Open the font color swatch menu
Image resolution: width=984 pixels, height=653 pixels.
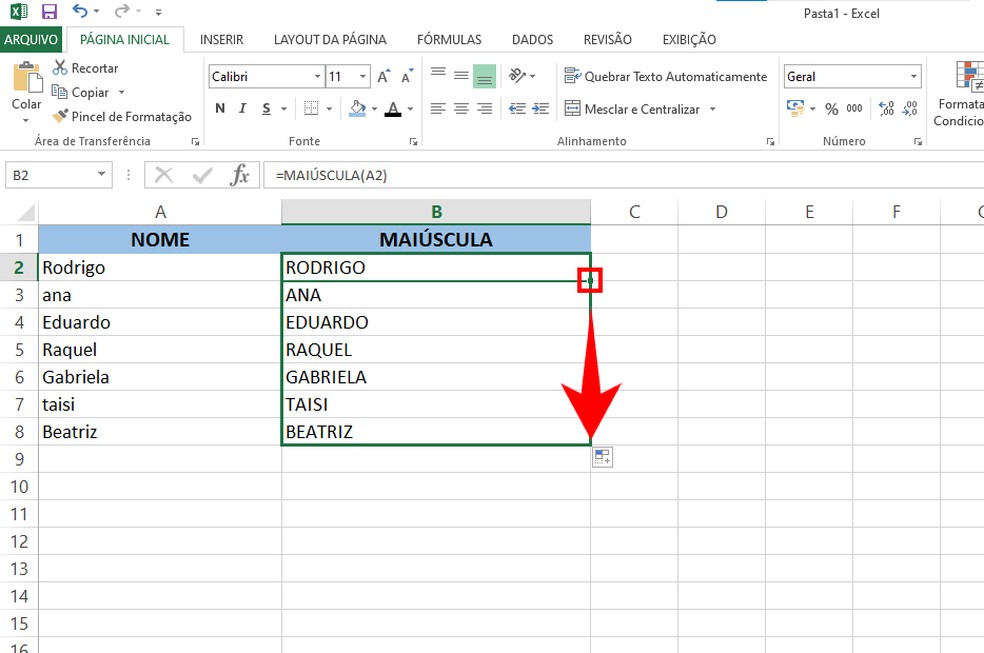coord(409,108)
